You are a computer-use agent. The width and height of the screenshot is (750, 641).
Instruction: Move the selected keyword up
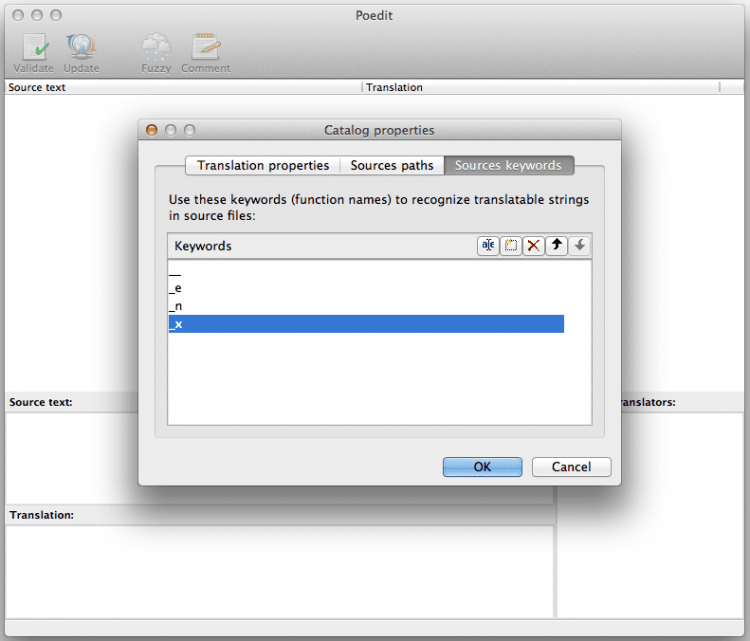click(557, 246)
